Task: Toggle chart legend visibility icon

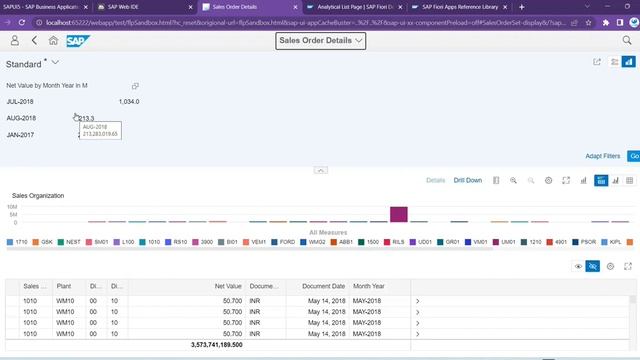Action: 496,180
